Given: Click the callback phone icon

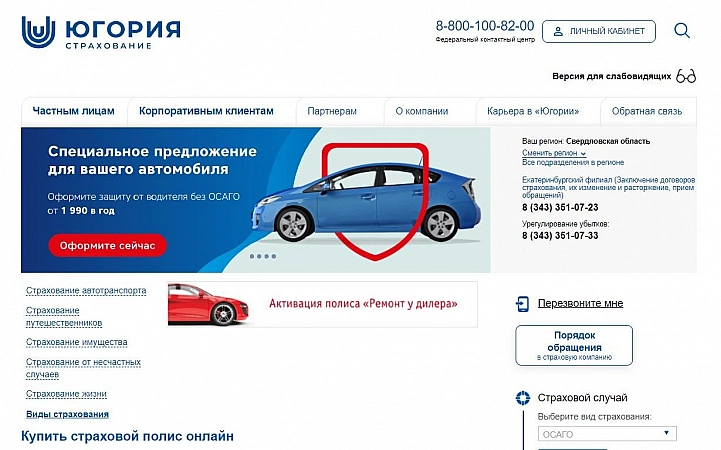Looking at the screenshot, I should [522, 304].
